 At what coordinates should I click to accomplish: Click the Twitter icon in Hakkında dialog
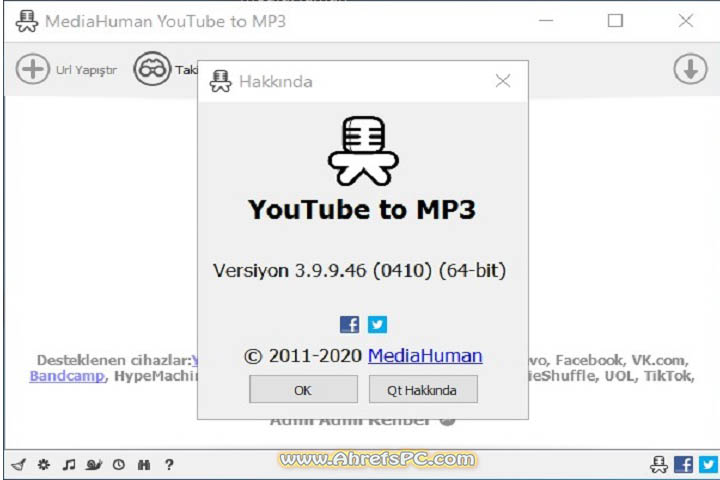pos(377,324)
